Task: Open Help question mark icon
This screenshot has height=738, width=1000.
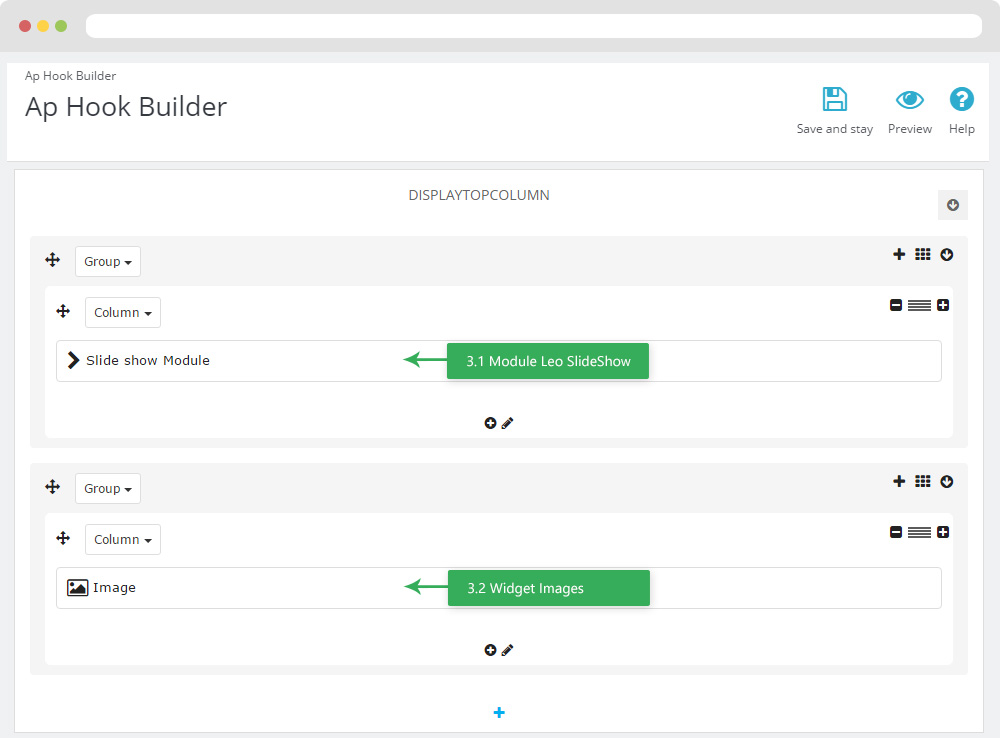Action: click(x=961, y=100)
